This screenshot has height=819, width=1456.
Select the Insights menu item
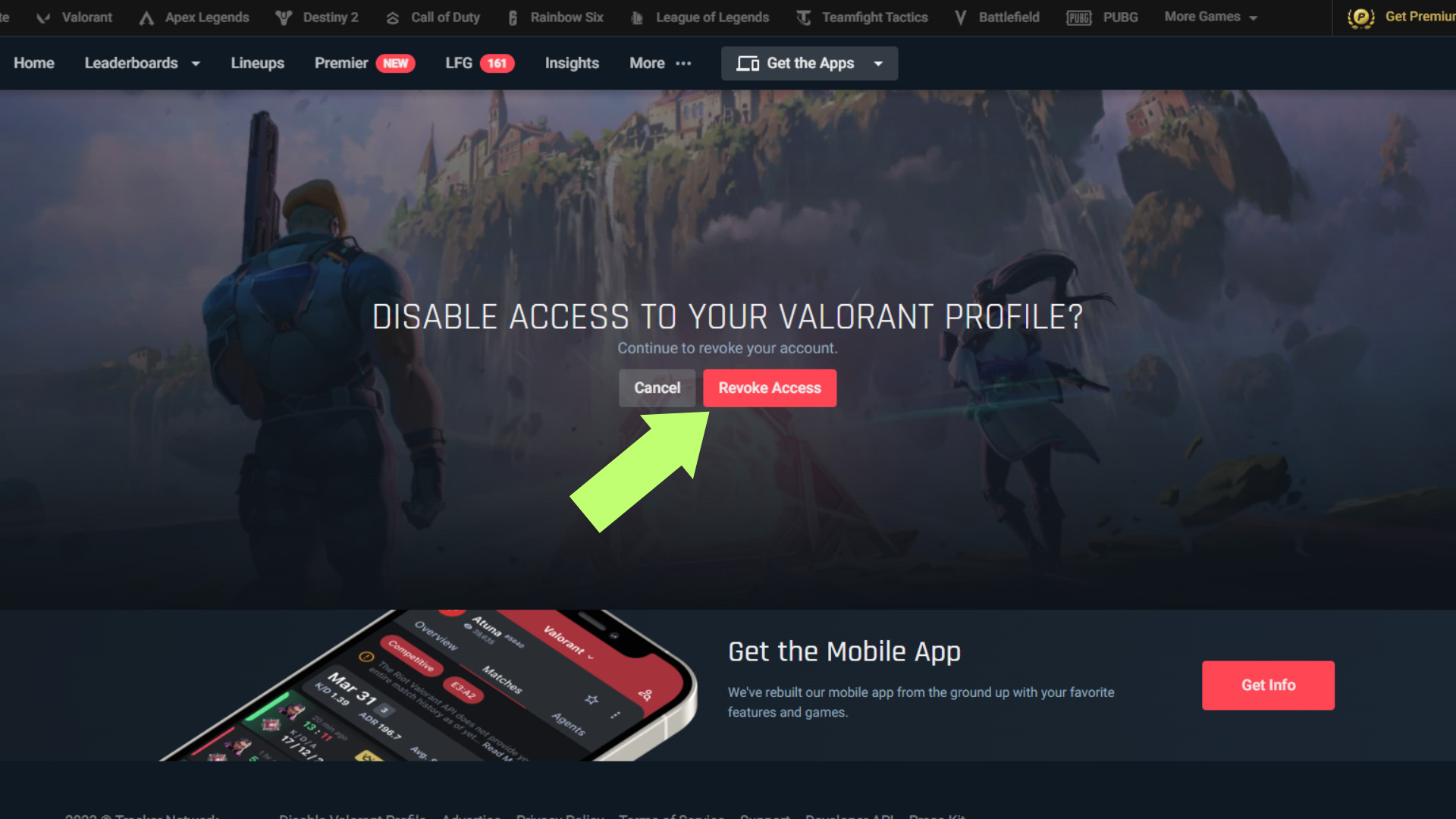click(571, 63)
